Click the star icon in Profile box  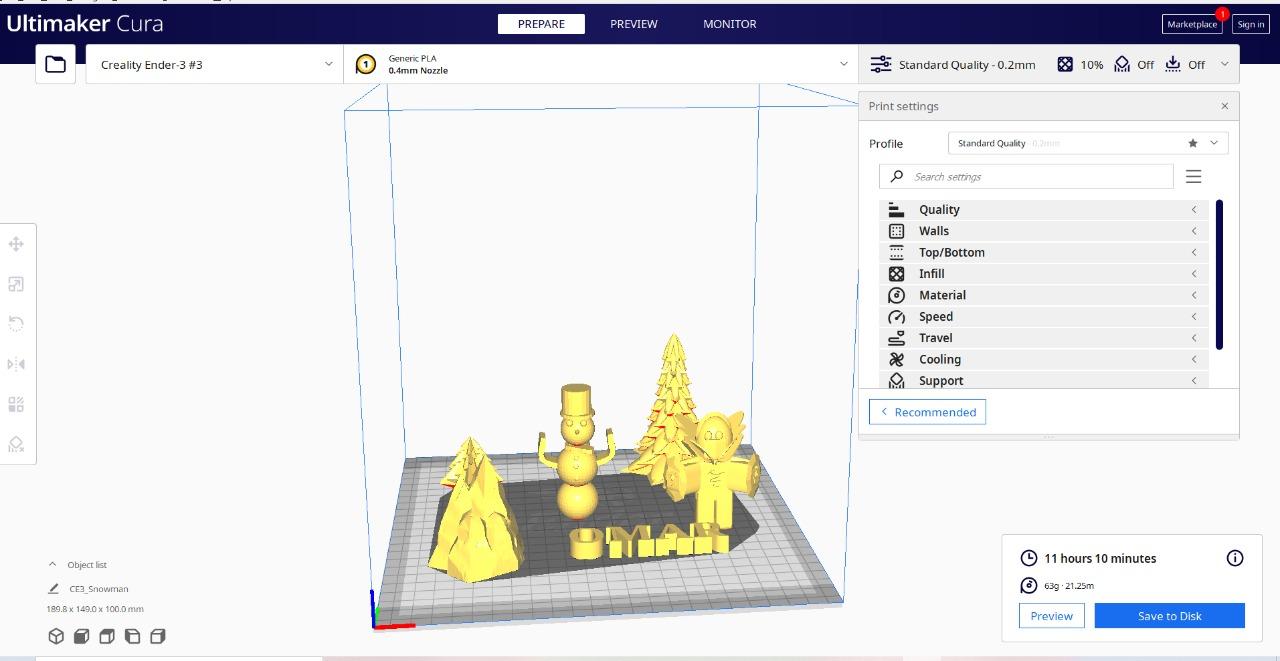1193,143
